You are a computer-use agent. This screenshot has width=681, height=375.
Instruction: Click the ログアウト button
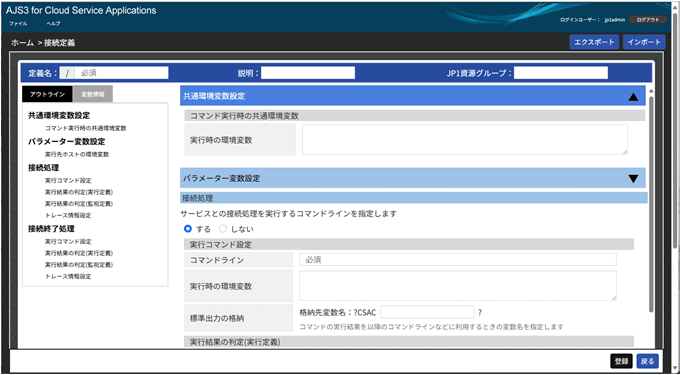pos(648,20)
